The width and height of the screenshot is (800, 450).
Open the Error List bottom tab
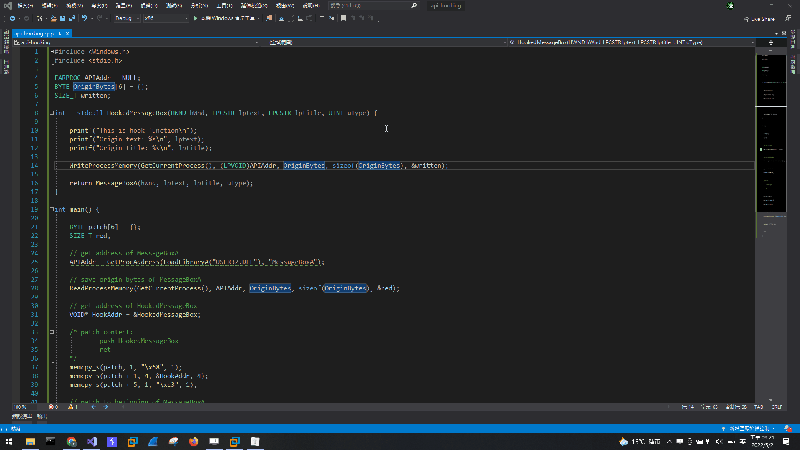pos(22,417)
